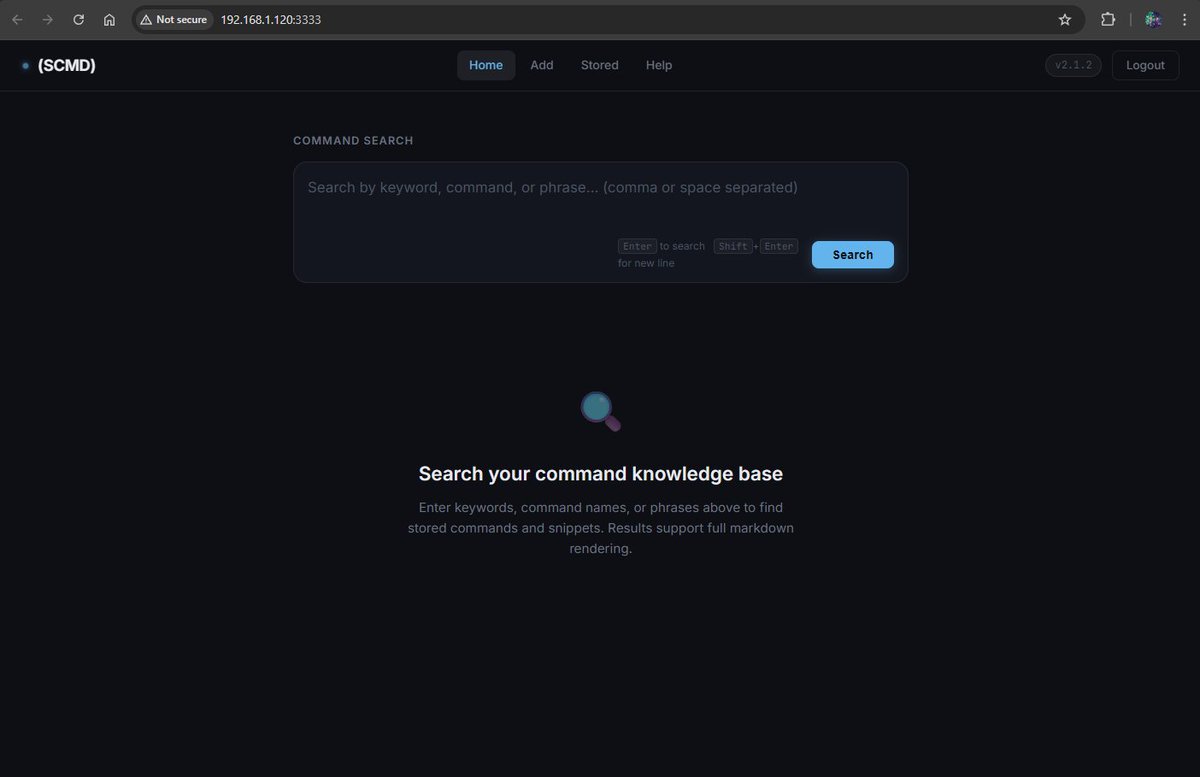
Task: Click the Not secure warning badge
Action: coord(173,19)
